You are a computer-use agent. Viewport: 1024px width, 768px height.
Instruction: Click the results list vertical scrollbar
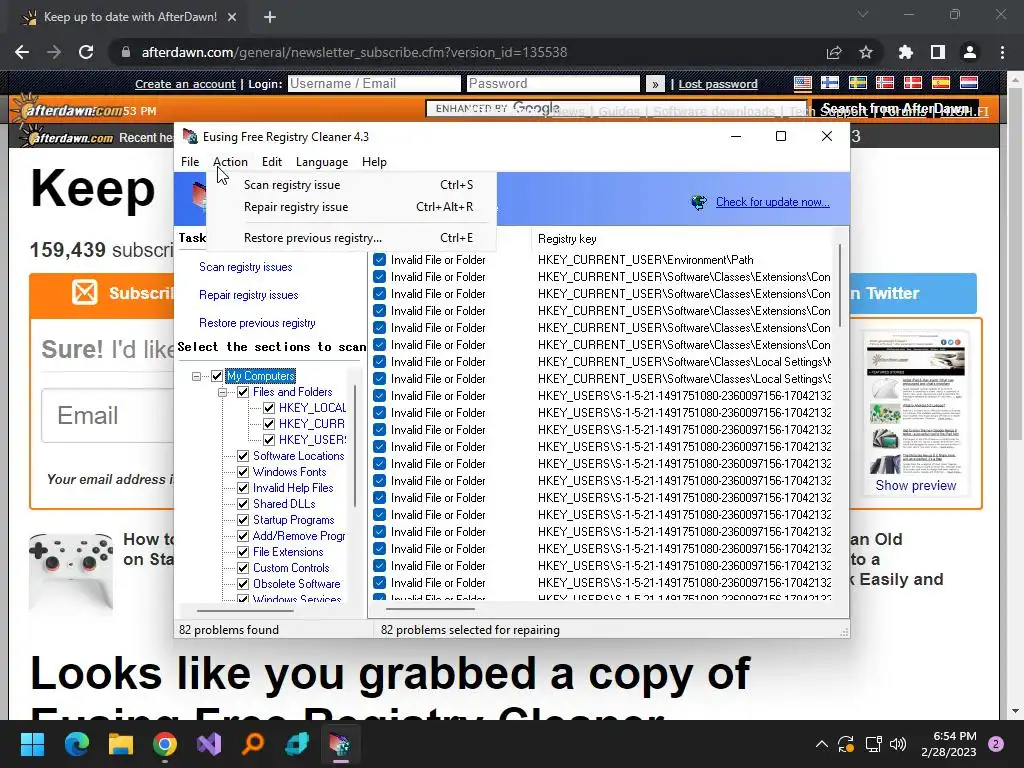[x=840, y=285]
